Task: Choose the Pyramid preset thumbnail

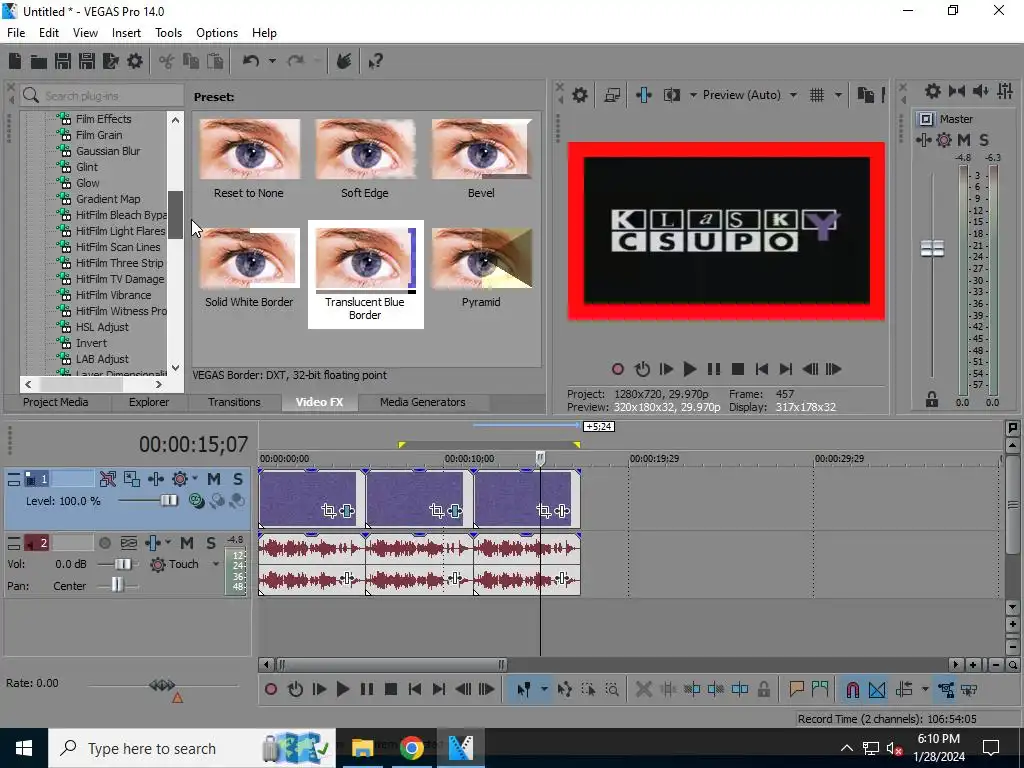Action: [x=481, y=259]
